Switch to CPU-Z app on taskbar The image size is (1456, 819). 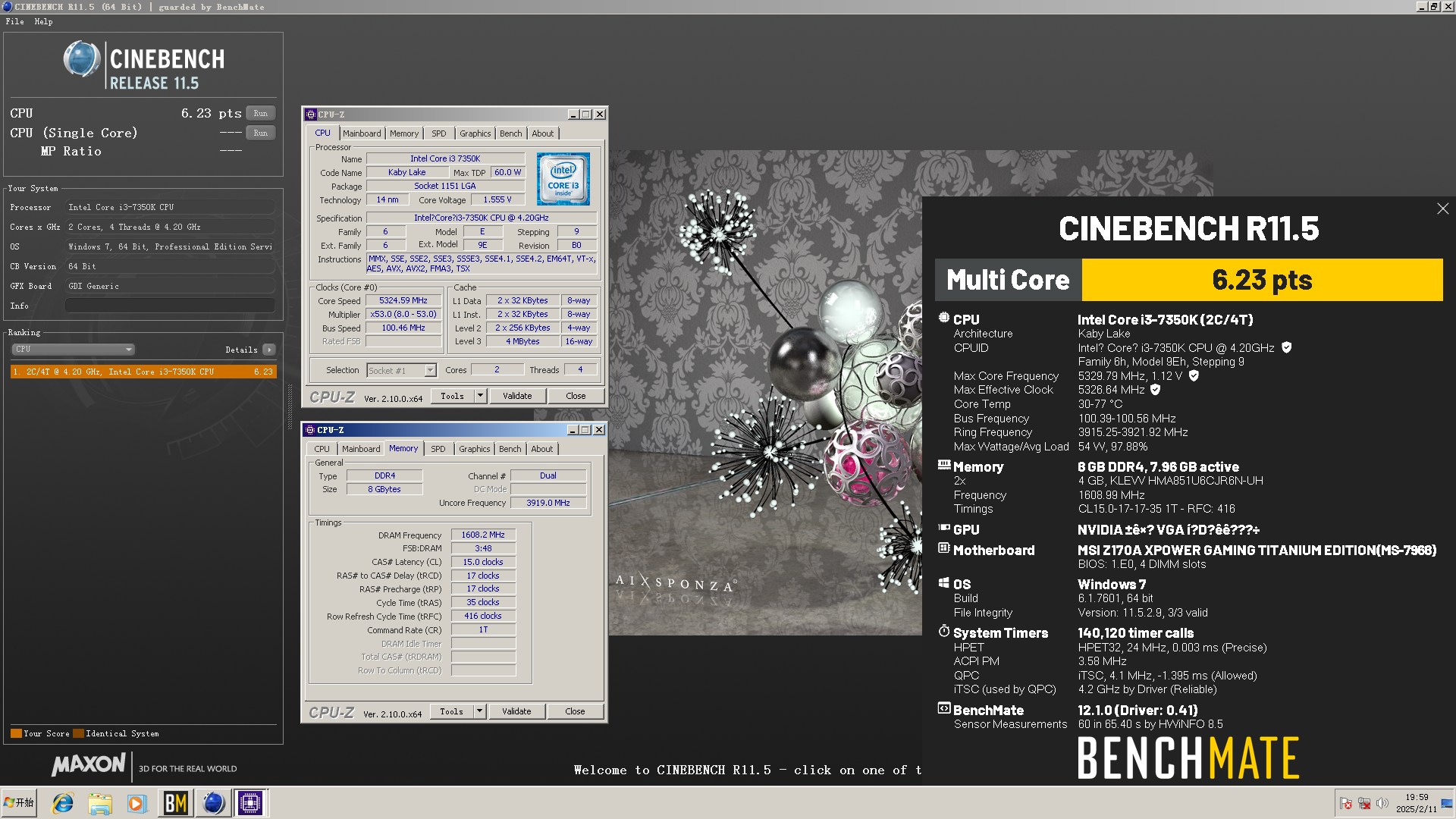pos(250,803)
